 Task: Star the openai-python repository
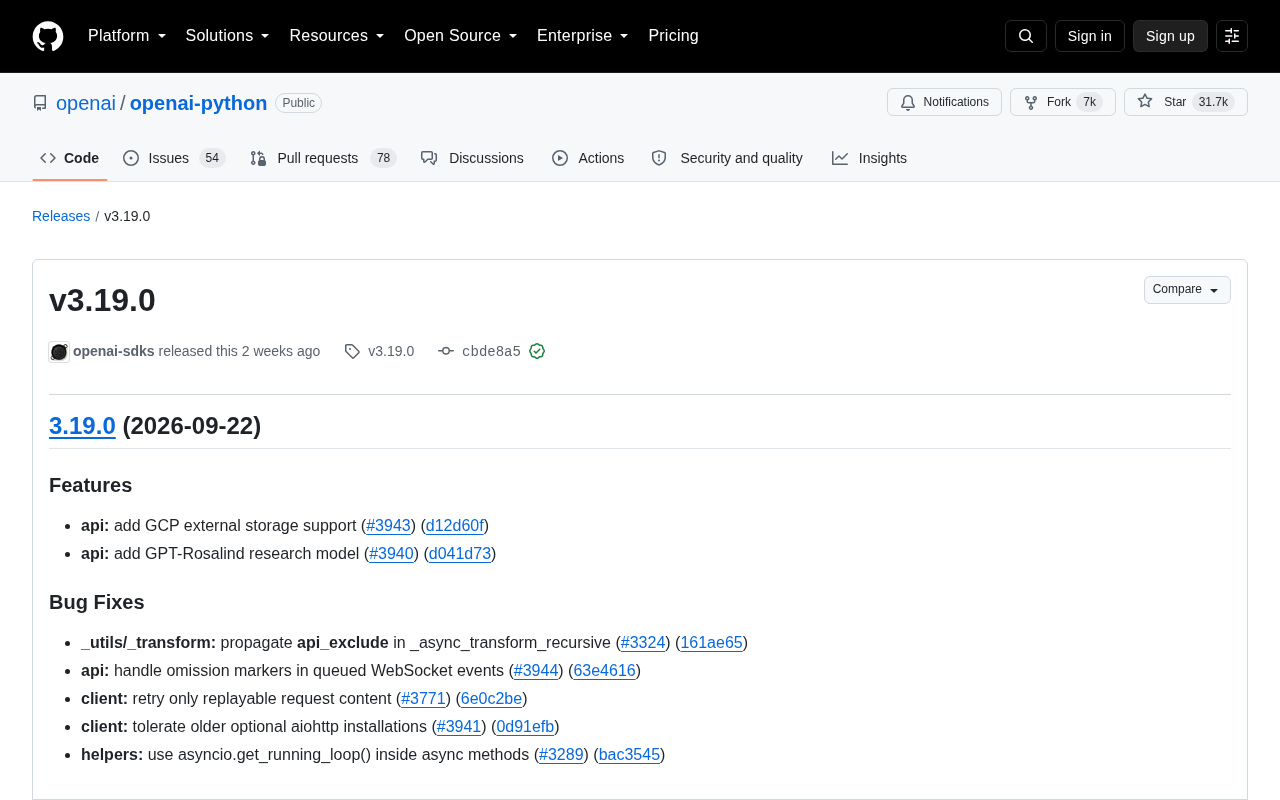1186,102
